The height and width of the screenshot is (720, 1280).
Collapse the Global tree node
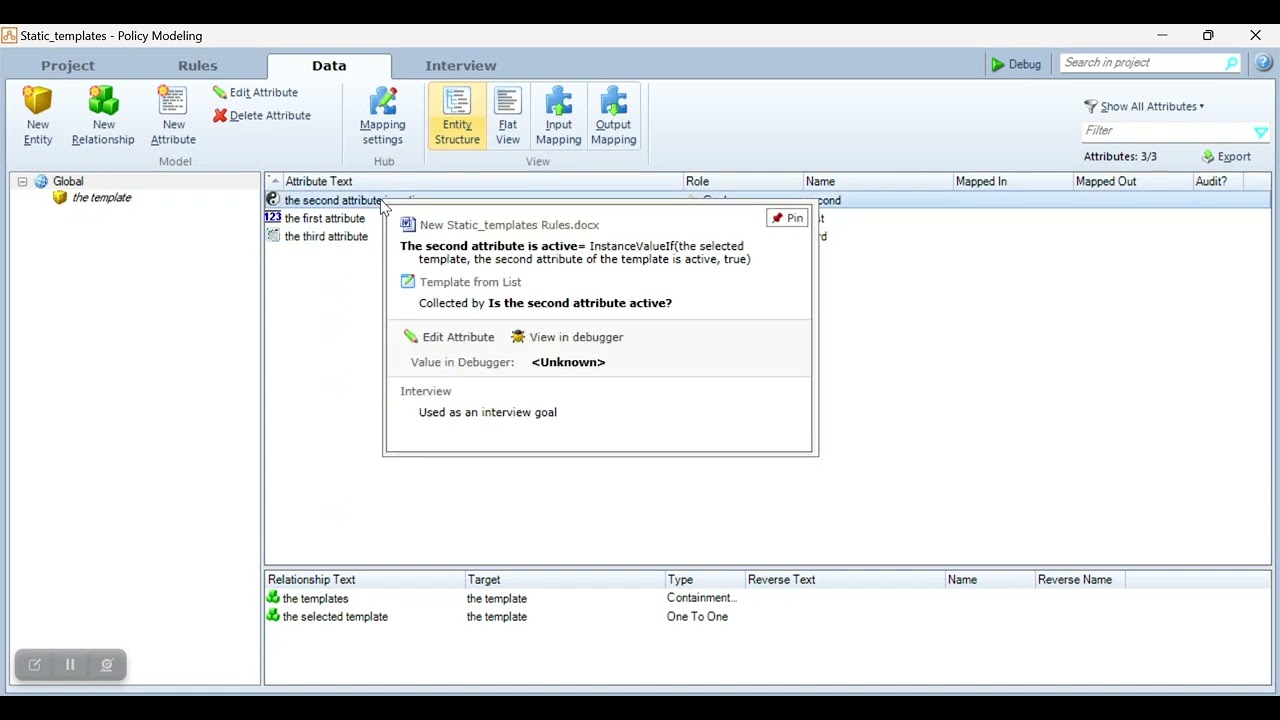pyautogui.click(x=22, y=182)
